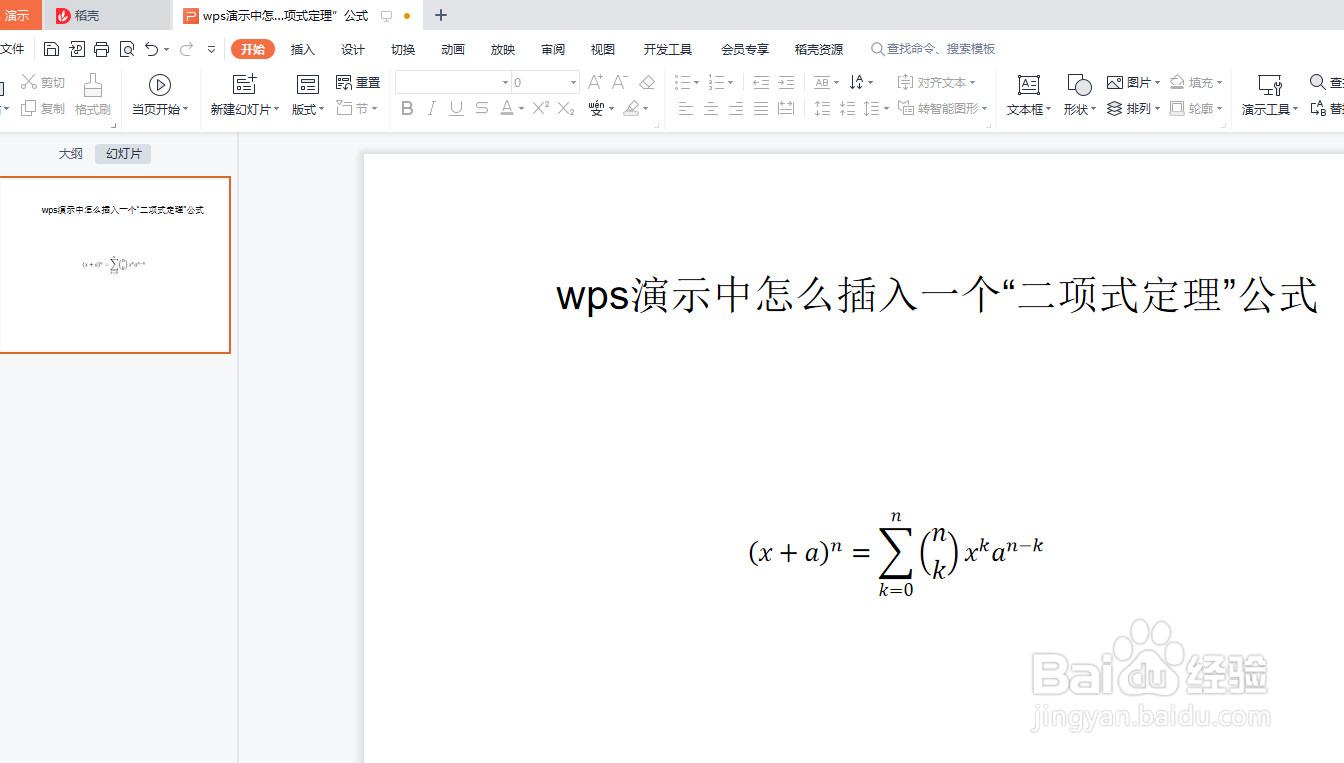Toggle Superscript X² formatting
The height and width of the screenshot is (763, 1344).
(541, 108)
